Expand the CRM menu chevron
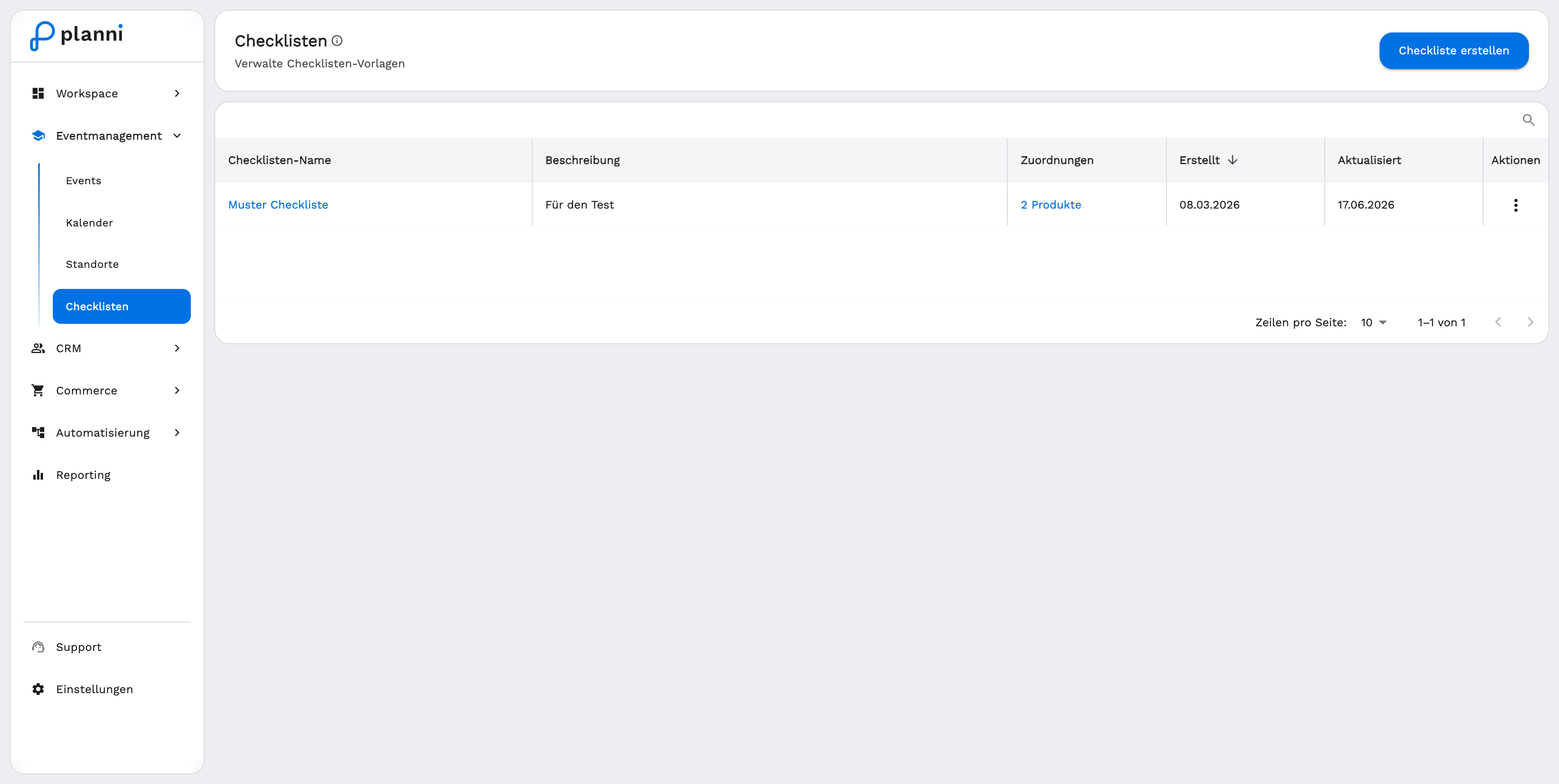Image resolution: width=1559 pixels, height=784 pixels. 177,348
